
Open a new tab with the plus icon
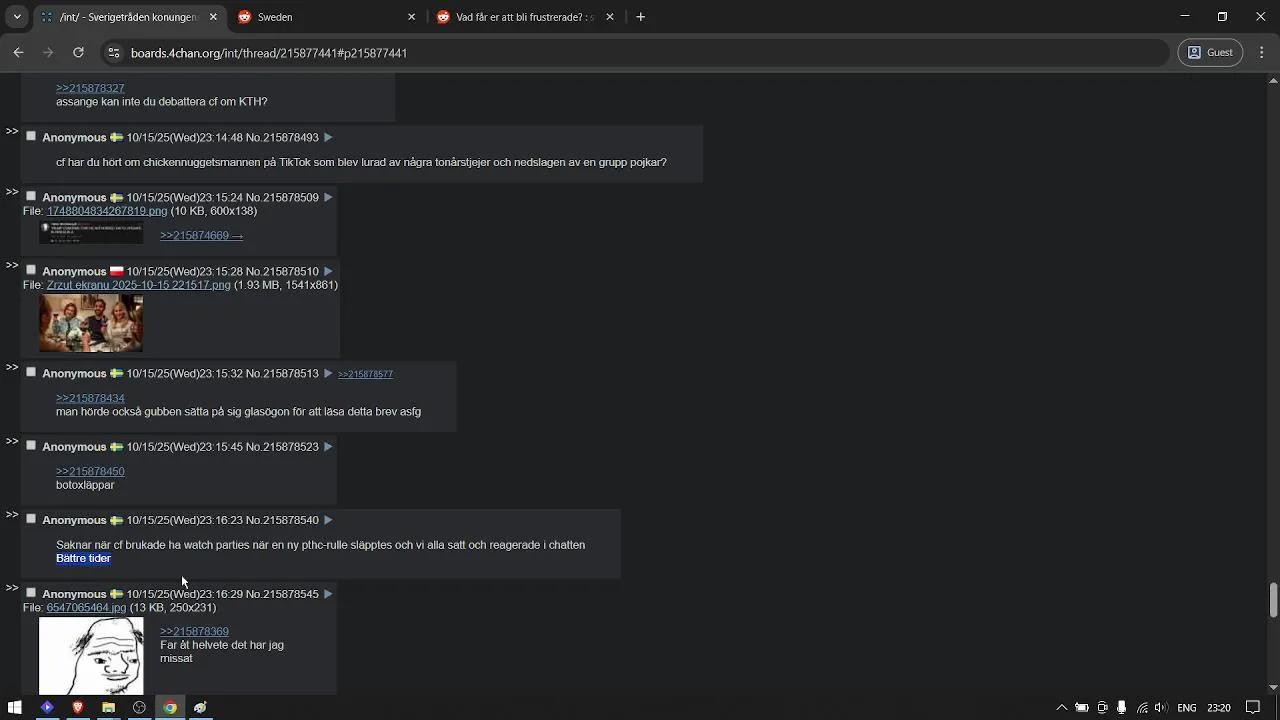[x=641, y=17]
